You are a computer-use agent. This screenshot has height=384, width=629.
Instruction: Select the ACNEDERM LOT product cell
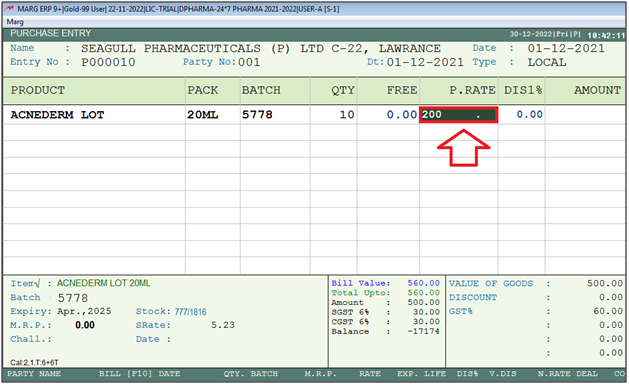pos(57,115)
